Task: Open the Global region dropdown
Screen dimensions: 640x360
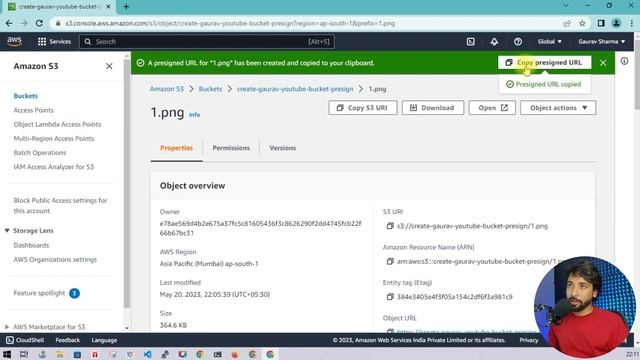Action: [x=549, y=42]
